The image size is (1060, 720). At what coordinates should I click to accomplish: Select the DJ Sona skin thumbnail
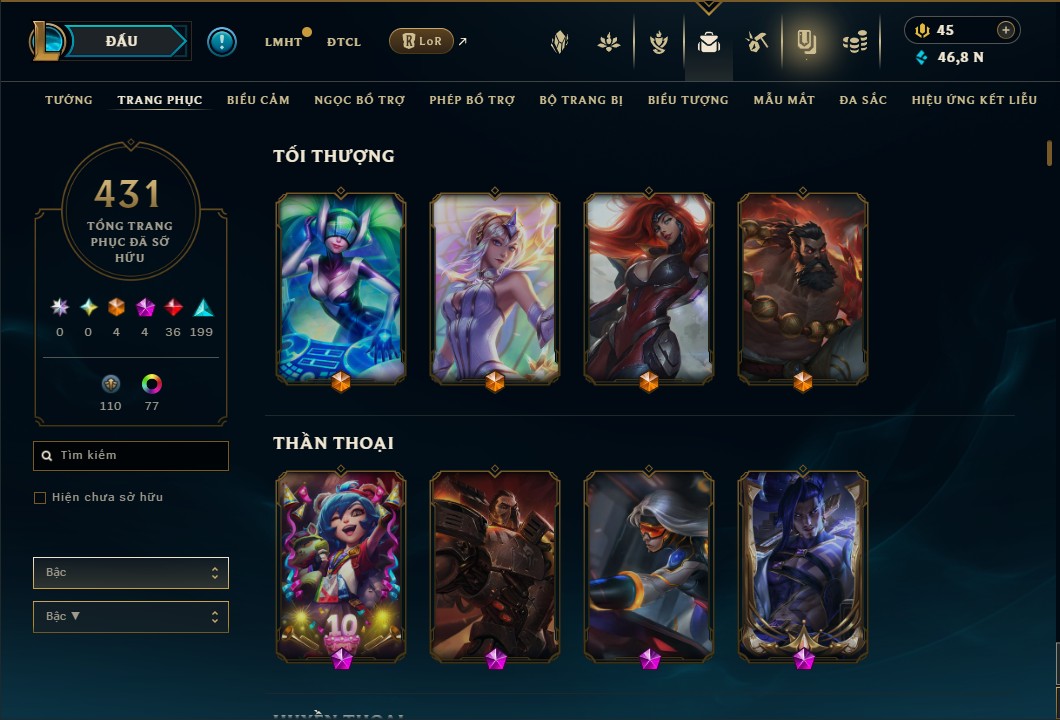tap(341, 289)
